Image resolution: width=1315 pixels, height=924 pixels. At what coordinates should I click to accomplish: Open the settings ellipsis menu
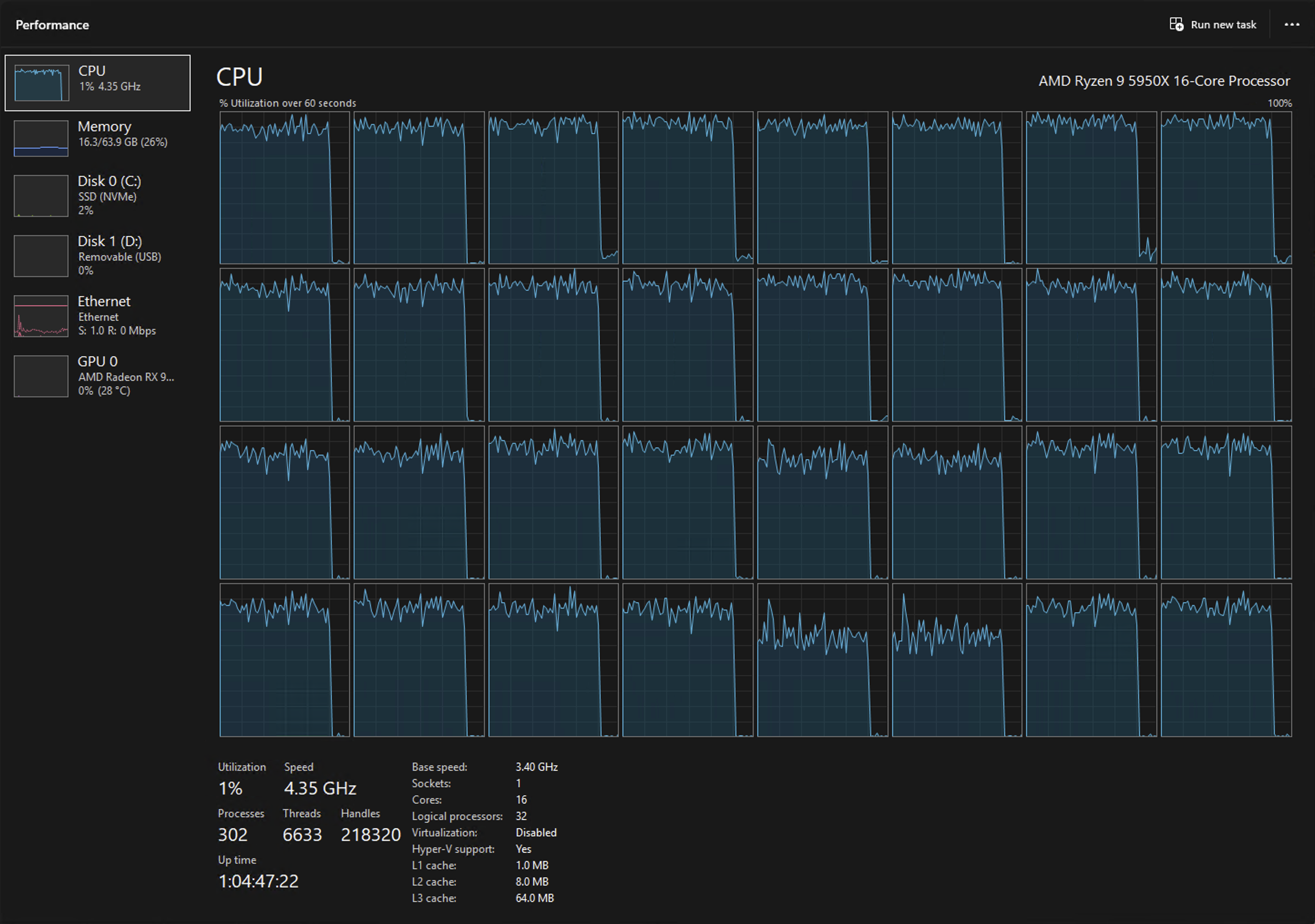point(1292,24)
